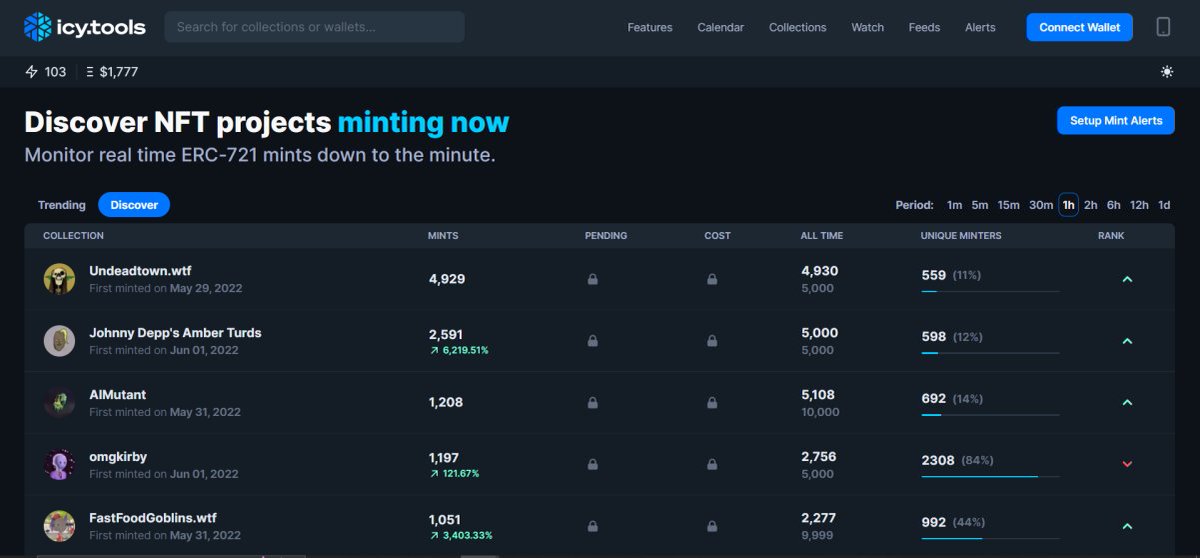Select the 30m period option
The height and width of the screenshot is (558, 1200).
click(x=1041, y=205)
